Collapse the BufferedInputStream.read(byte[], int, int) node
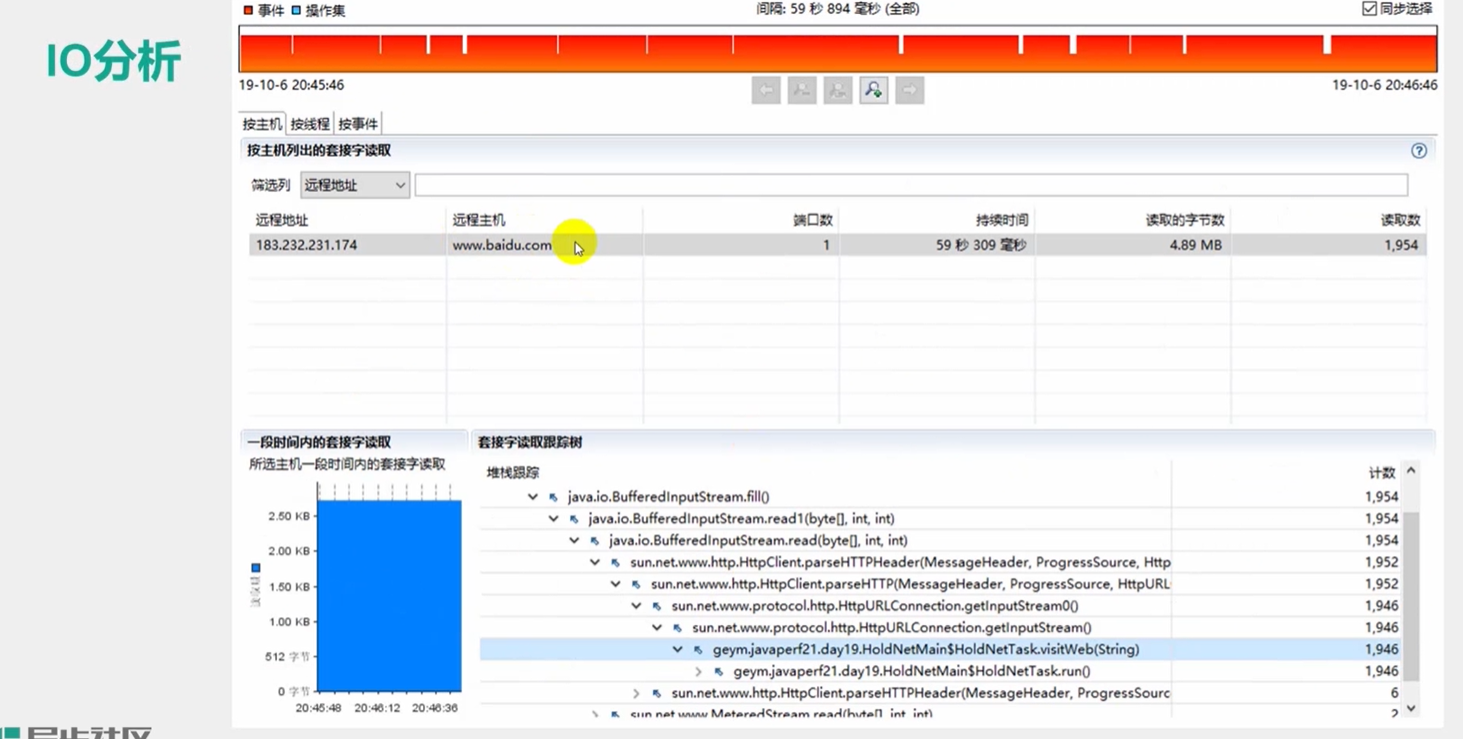The width and height of the screenshot is (1463, 739). 574,541
